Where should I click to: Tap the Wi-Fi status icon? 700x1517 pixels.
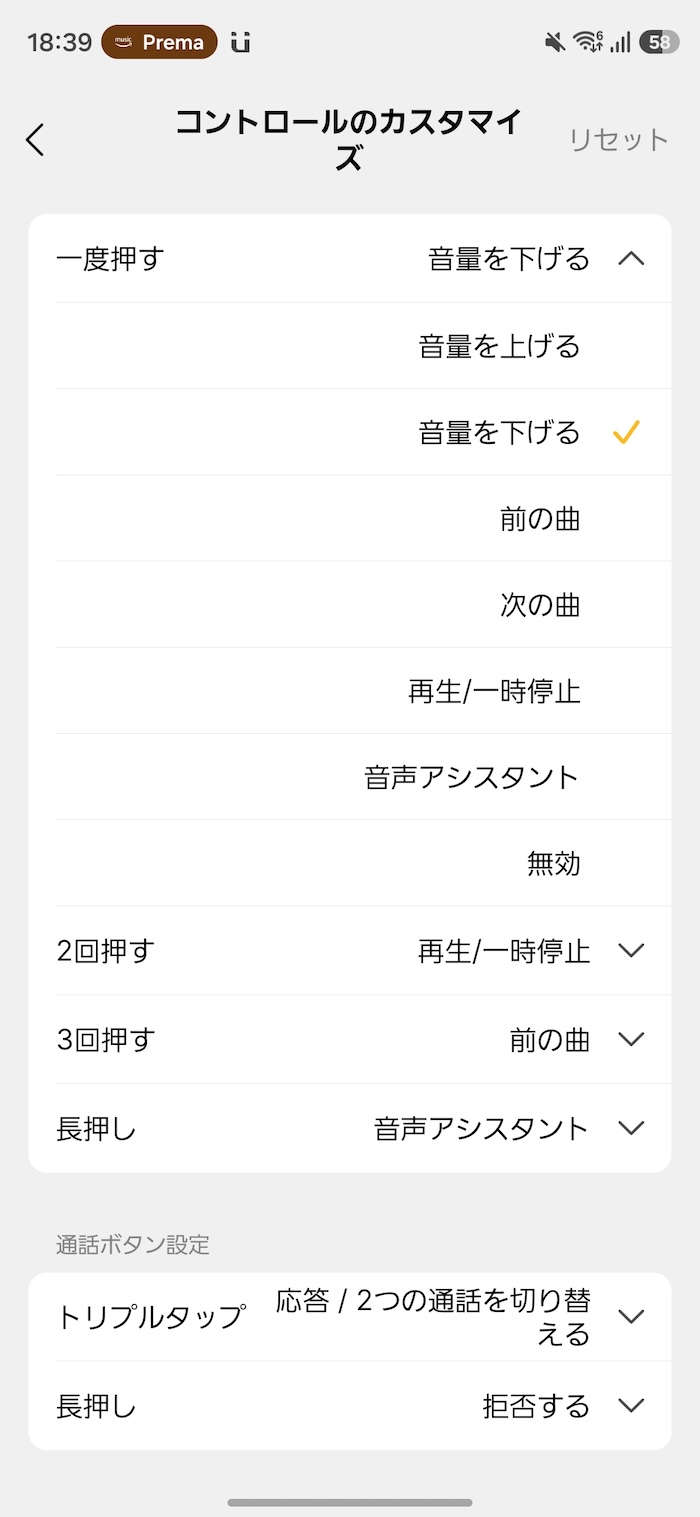click(587, 42)
